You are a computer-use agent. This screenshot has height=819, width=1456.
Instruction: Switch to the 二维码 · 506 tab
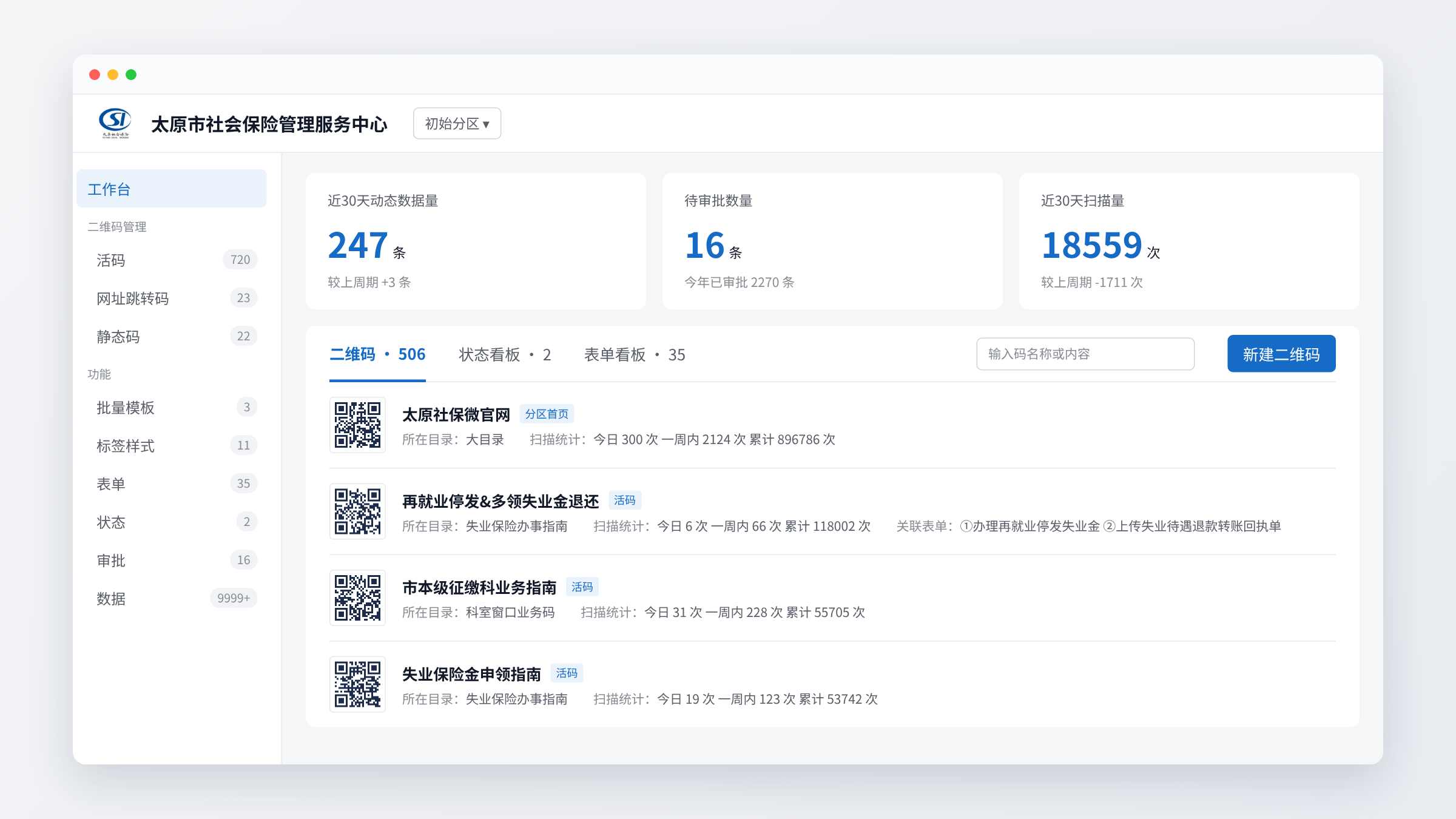pos(377,354)
